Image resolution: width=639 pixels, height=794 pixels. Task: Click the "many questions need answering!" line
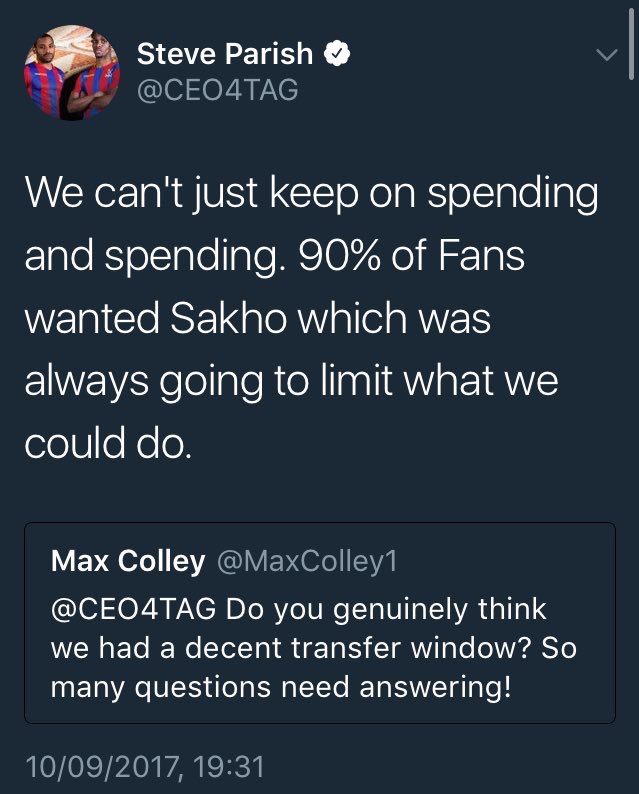pyautogui.click(x=280, y=687)
